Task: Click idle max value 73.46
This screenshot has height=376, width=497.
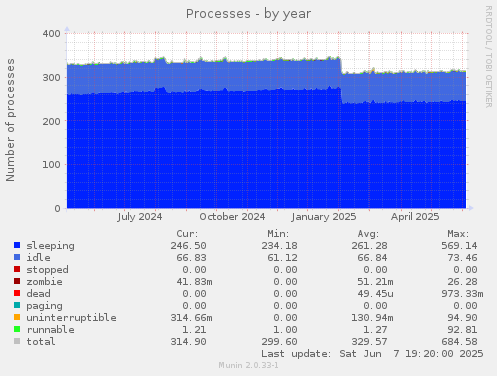Action: tap(462, 258)
